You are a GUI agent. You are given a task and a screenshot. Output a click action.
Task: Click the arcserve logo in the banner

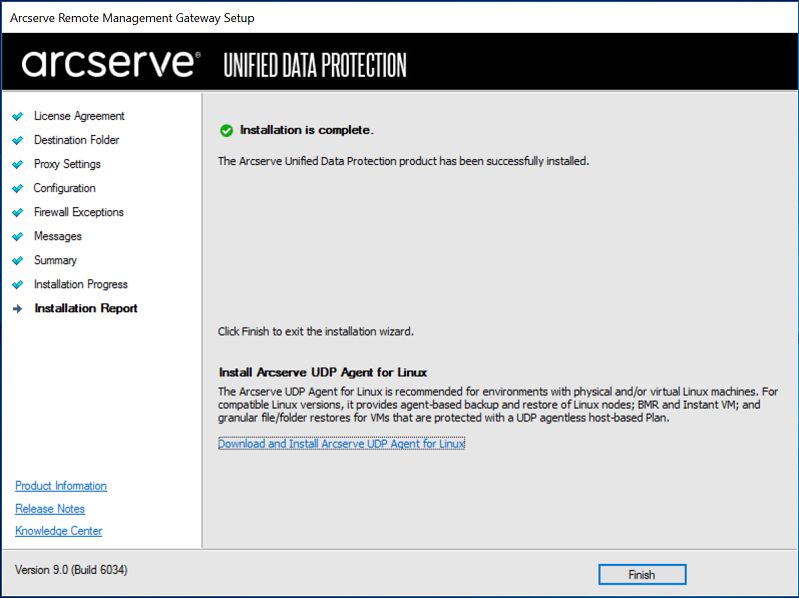click(x=111, y=63)
